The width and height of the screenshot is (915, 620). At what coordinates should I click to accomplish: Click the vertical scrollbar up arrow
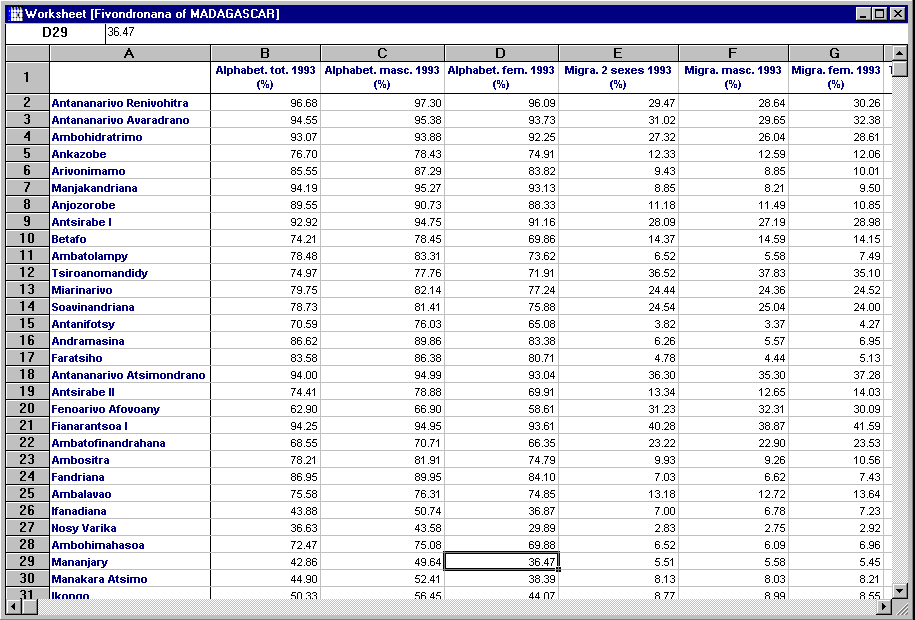point(899,53)
